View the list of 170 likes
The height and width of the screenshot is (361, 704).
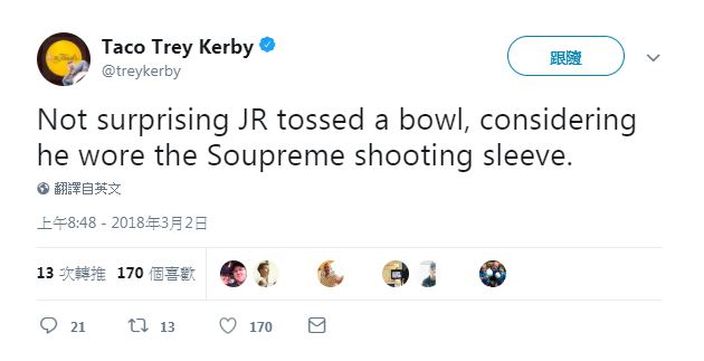156,273
